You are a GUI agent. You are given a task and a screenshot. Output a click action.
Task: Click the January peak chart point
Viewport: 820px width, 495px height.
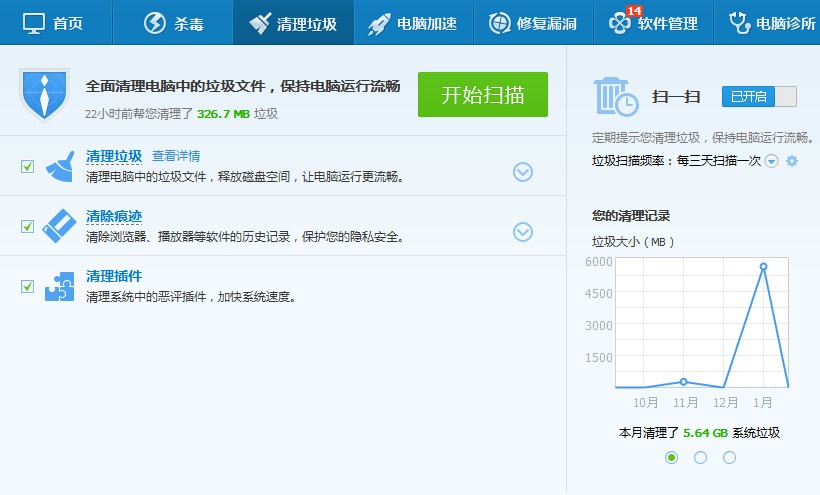(764, 267)
